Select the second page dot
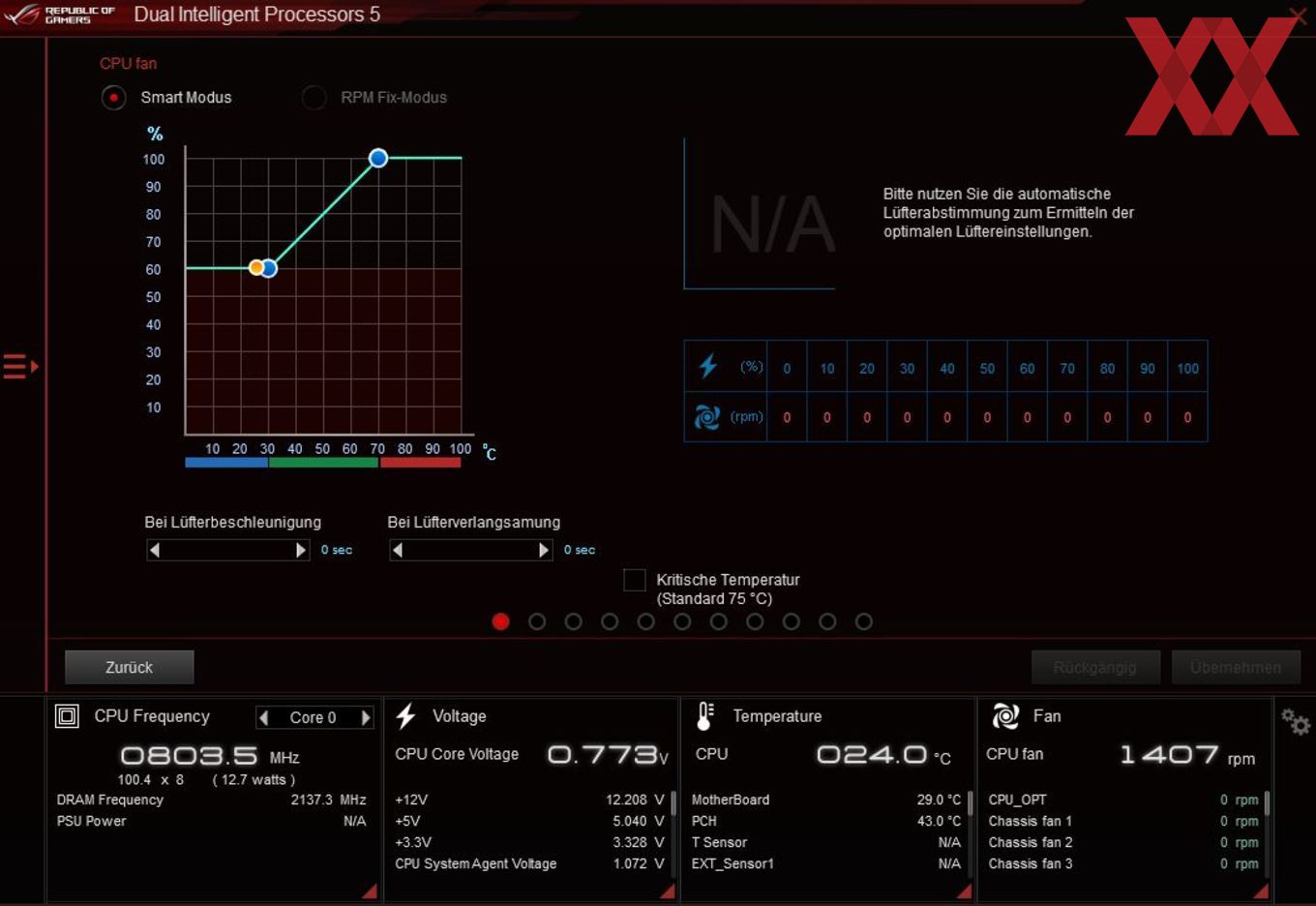Image resolution: width=1316 pixels, height=906 pixels. (537, 621)
